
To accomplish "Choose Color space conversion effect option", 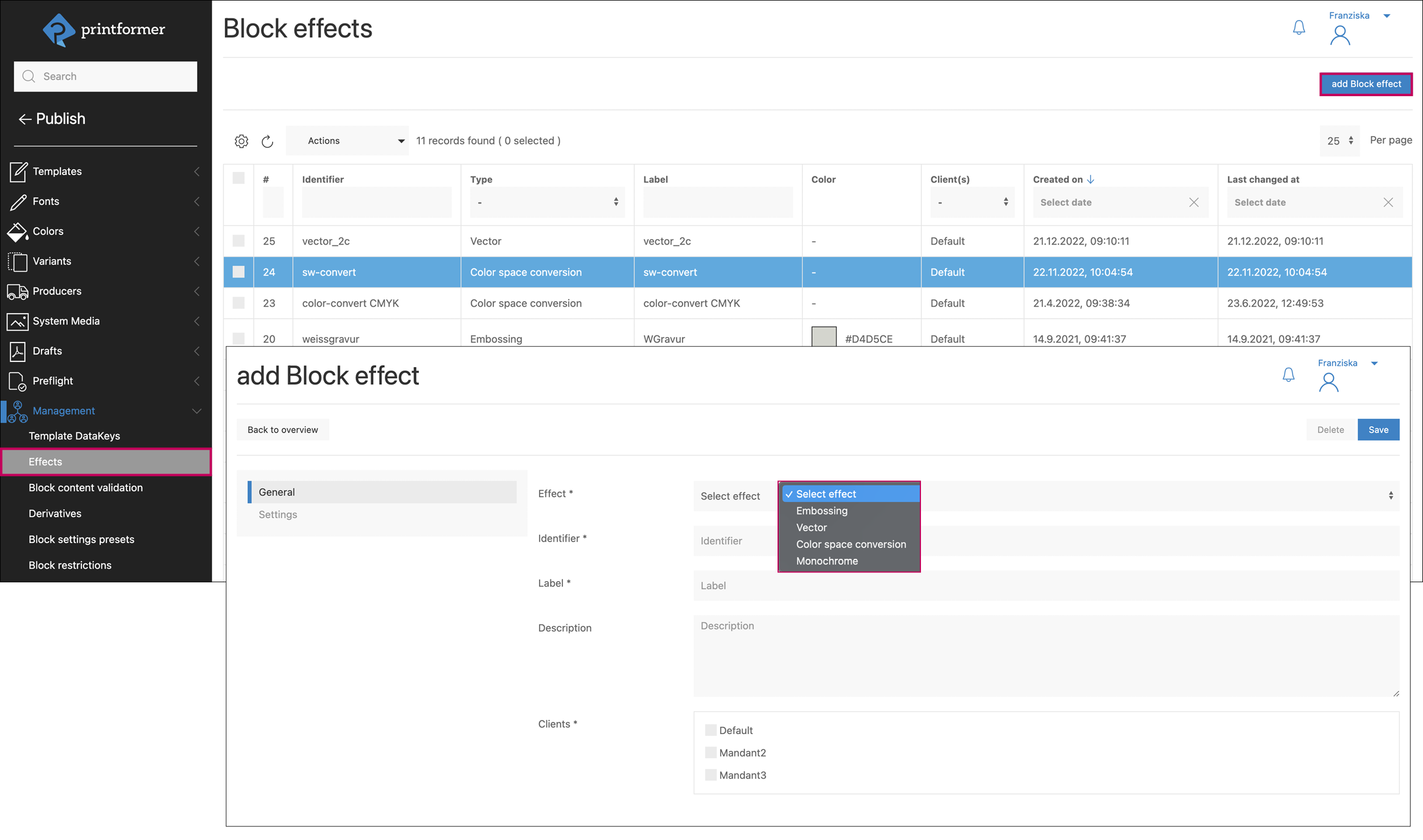I will pos(850,544).
